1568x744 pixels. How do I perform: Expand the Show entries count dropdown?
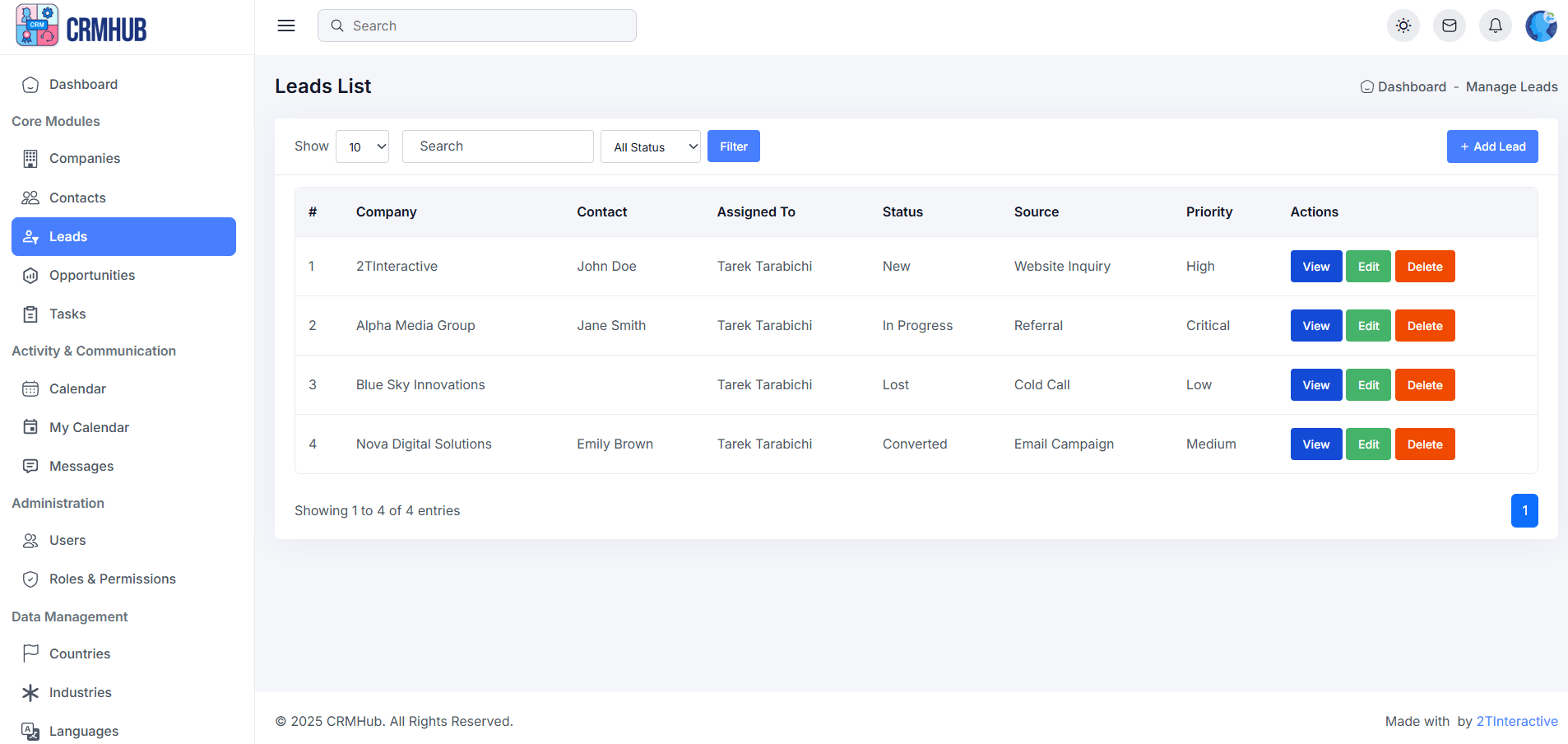coord(362,146)
